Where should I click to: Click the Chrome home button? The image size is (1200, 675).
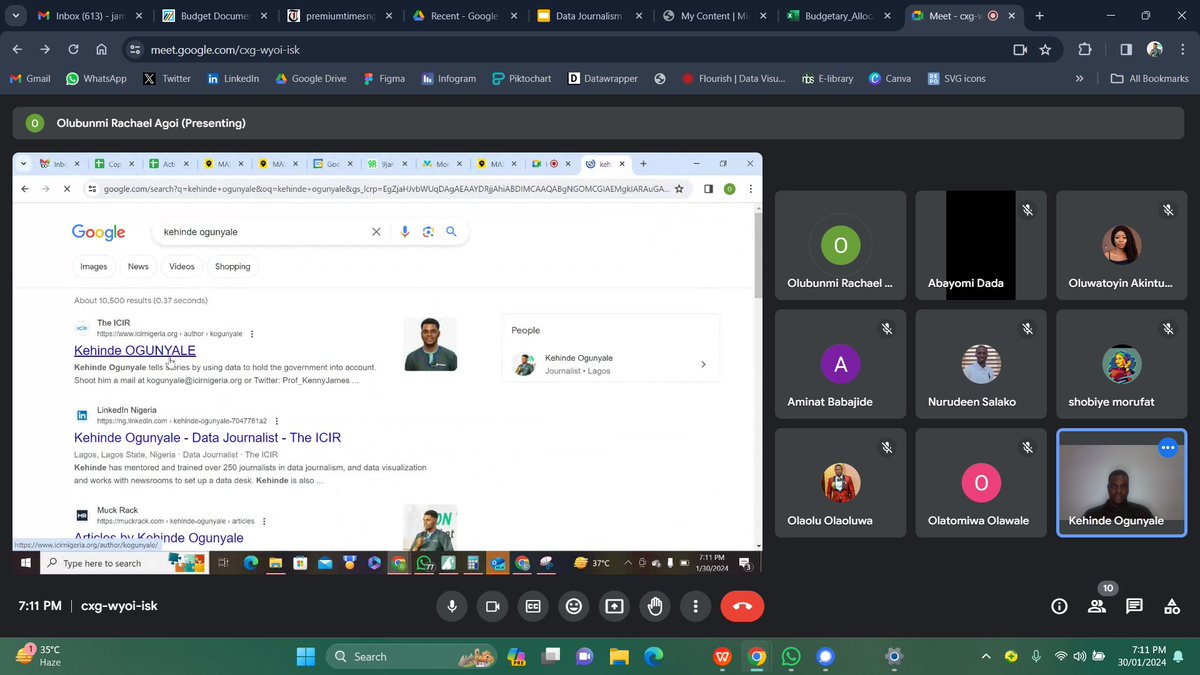[x=102, y=49]
